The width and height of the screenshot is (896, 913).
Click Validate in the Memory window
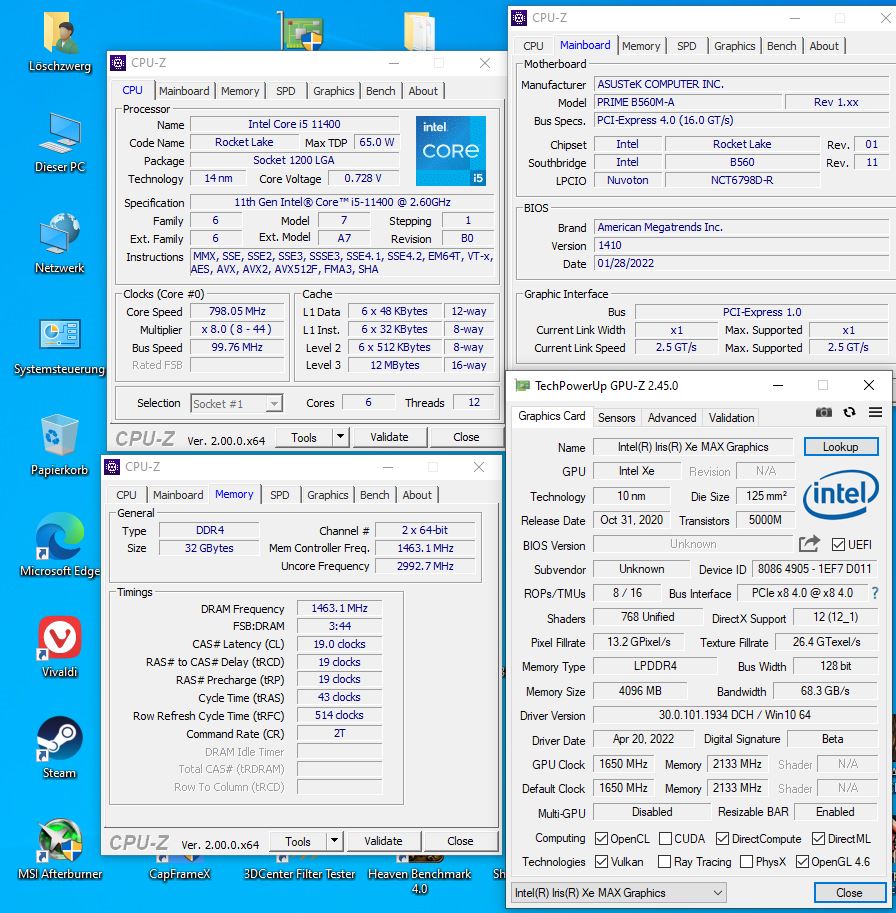[x=383, y=841]
